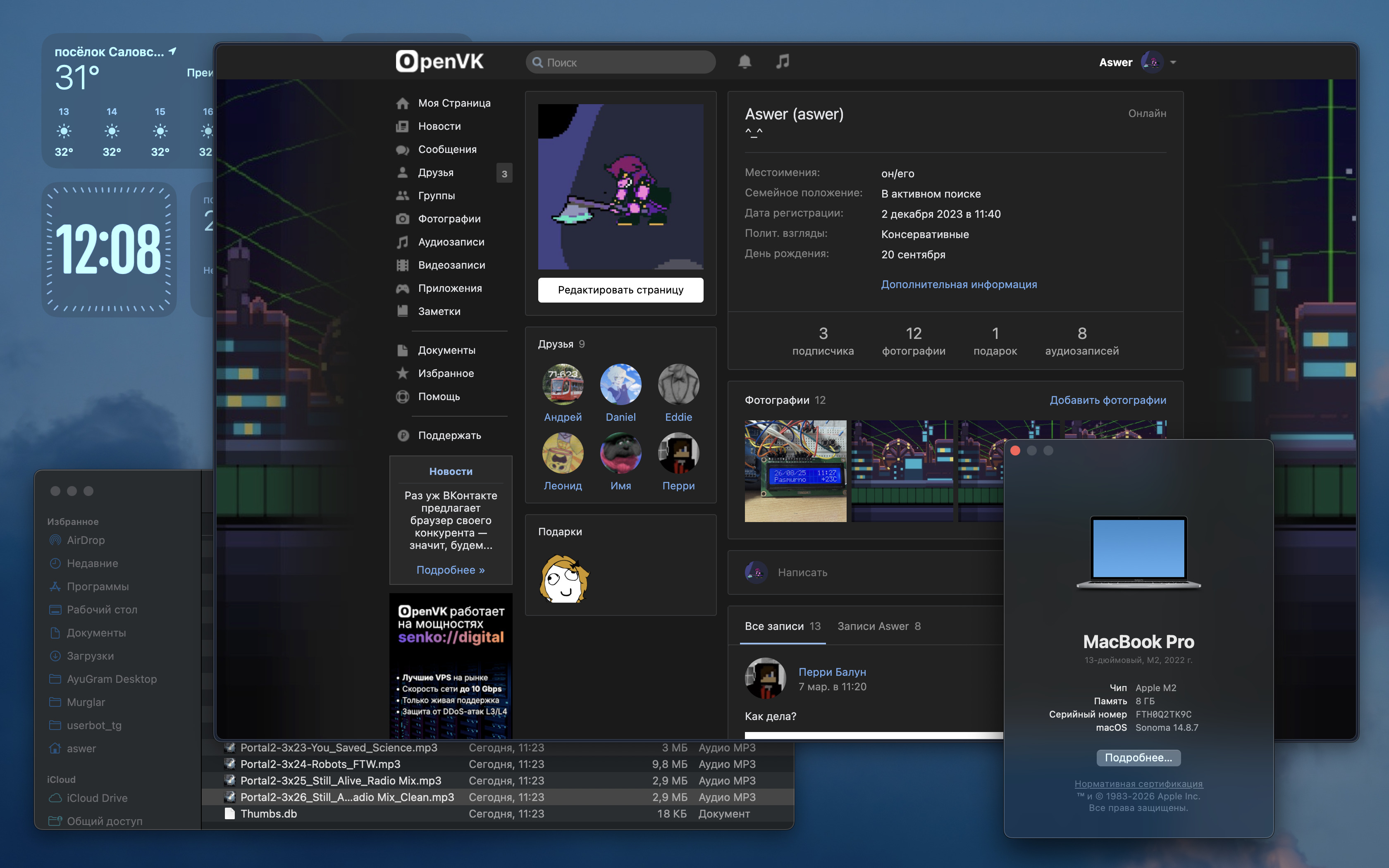Click the gamepad icon beside Приложения
Image resolution: width=1389 pixels, height=868 pixels.
click(x=402, y=288)
